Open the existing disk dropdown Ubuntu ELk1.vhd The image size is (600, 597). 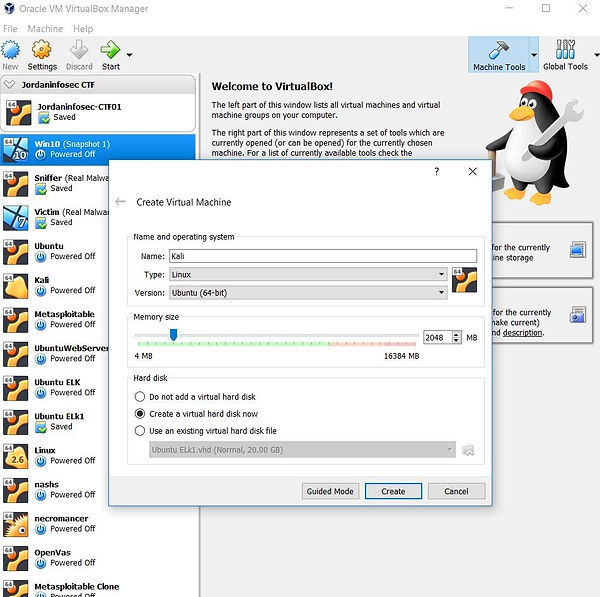pos(302,450)
